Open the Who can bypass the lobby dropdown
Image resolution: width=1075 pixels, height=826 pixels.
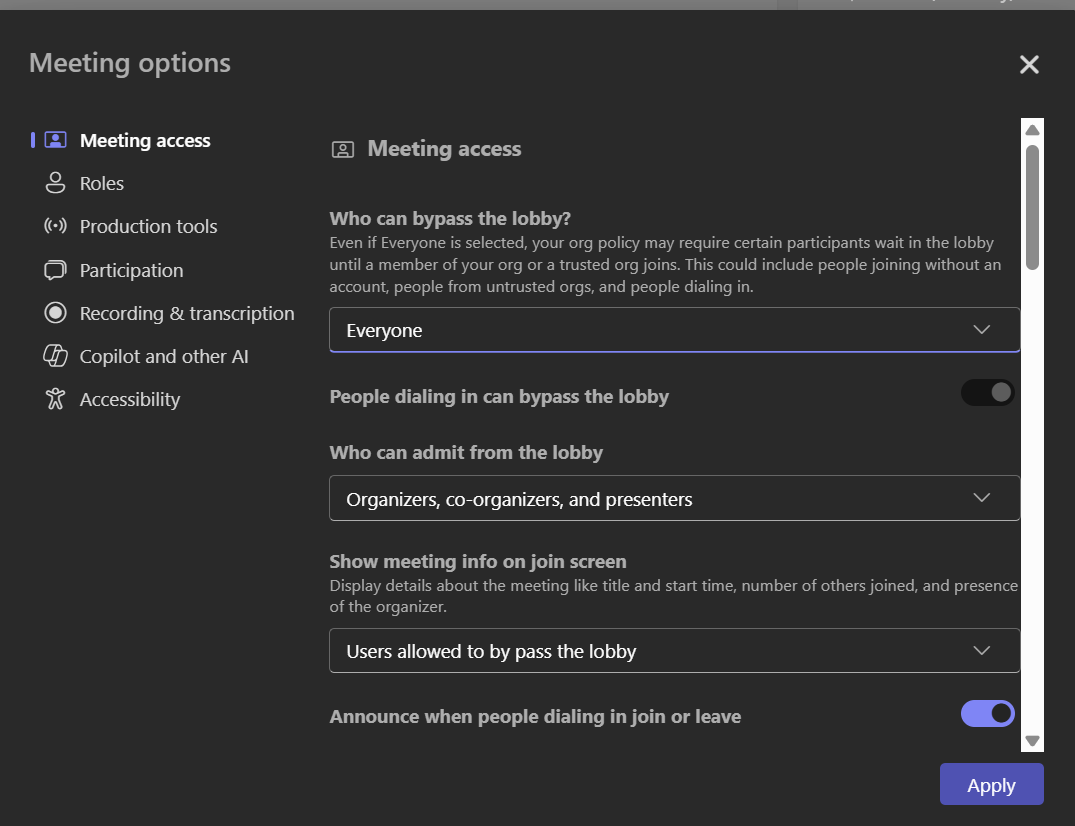[675, 330]
